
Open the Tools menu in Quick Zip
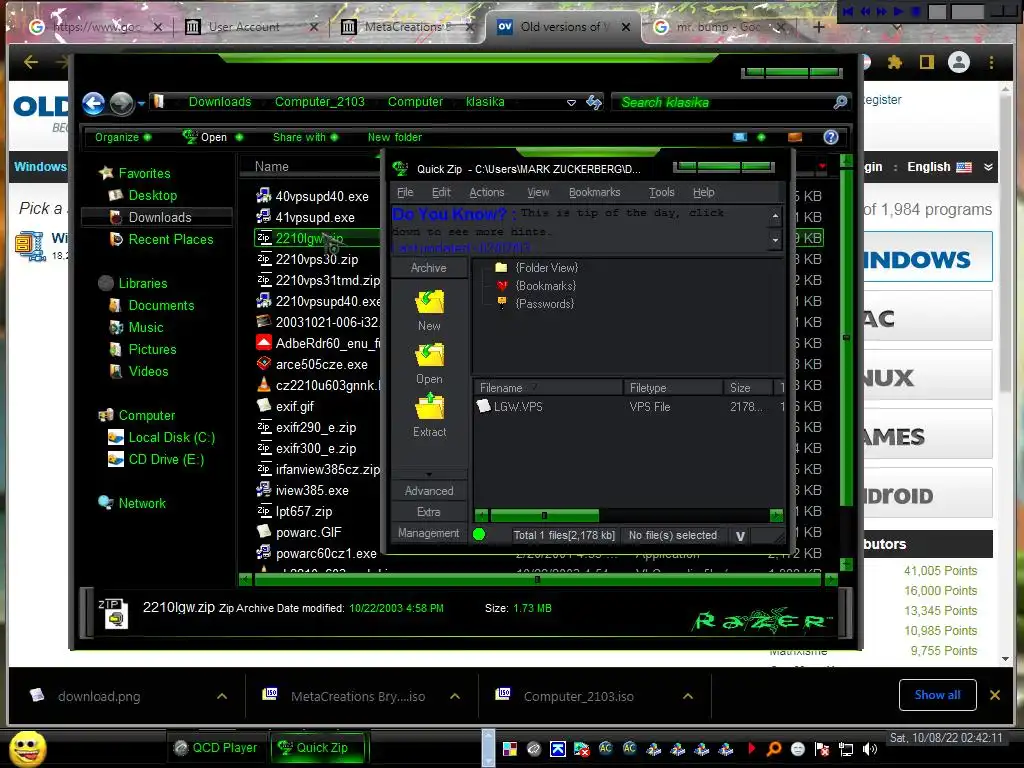pyautogui.click(x=661, y=192)
